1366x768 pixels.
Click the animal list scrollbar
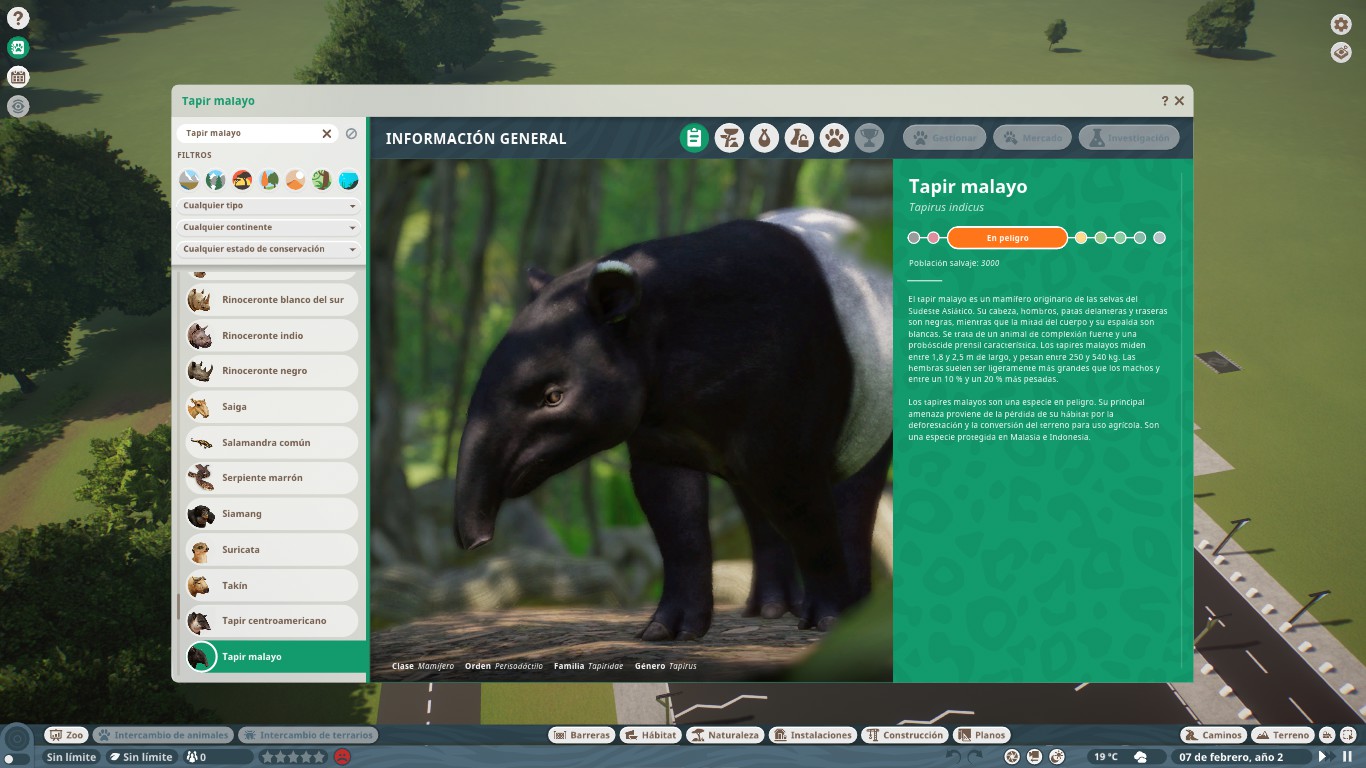point(179,607)
